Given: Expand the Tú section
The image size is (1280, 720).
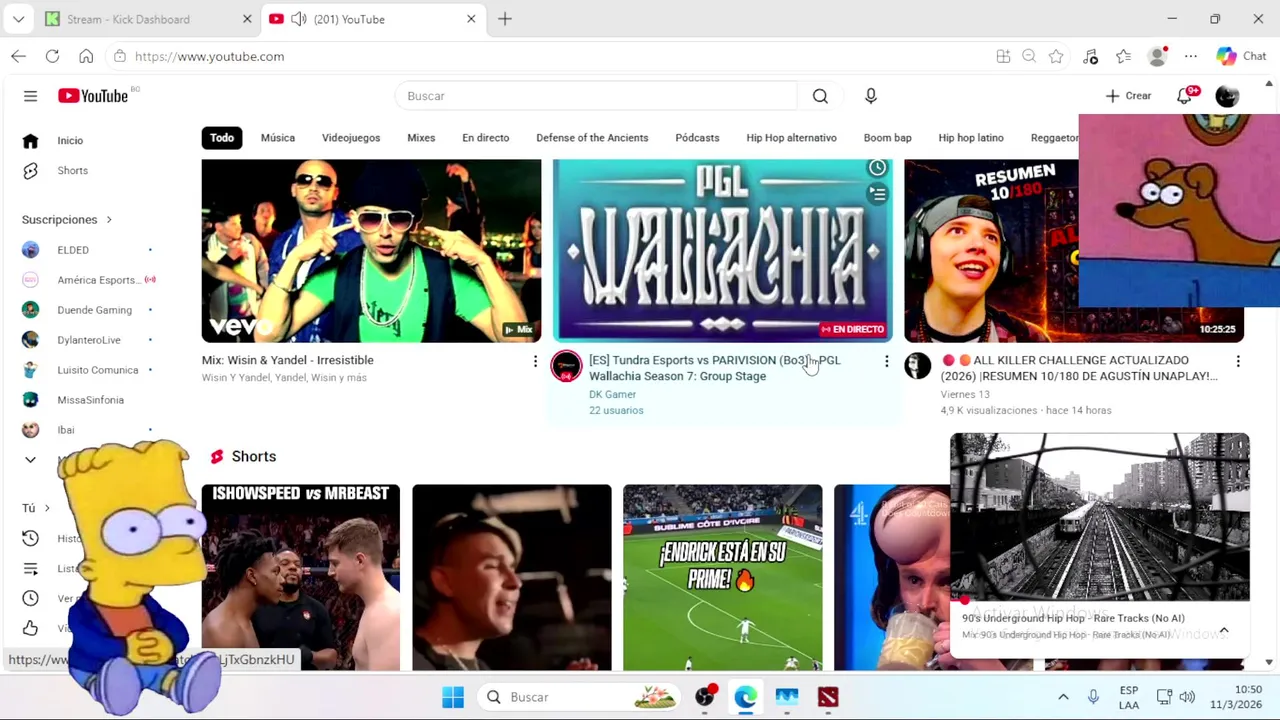Looking at the screenshot, I should click(x=36, y=508).
